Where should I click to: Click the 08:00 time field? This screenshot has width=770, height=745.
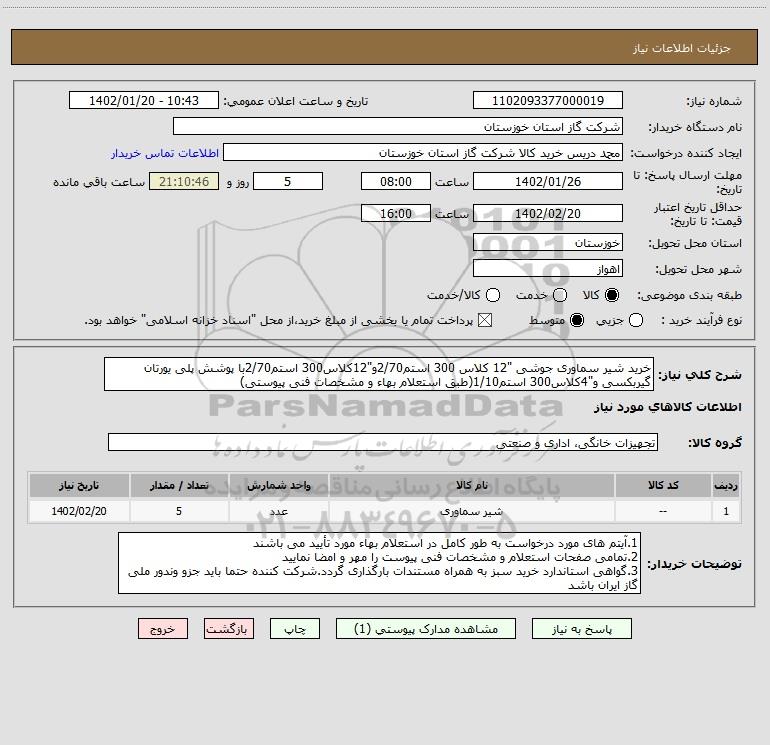click(x=396, y=181)
